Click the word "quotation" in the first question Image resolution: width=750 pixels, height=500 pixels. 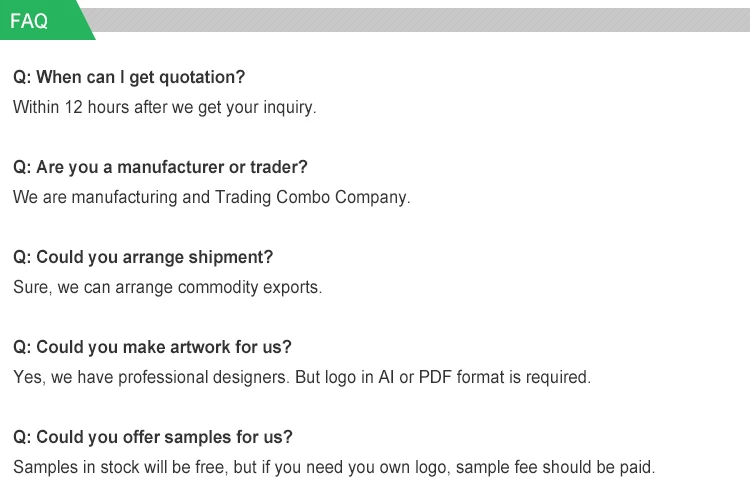(x=204, y=77)
